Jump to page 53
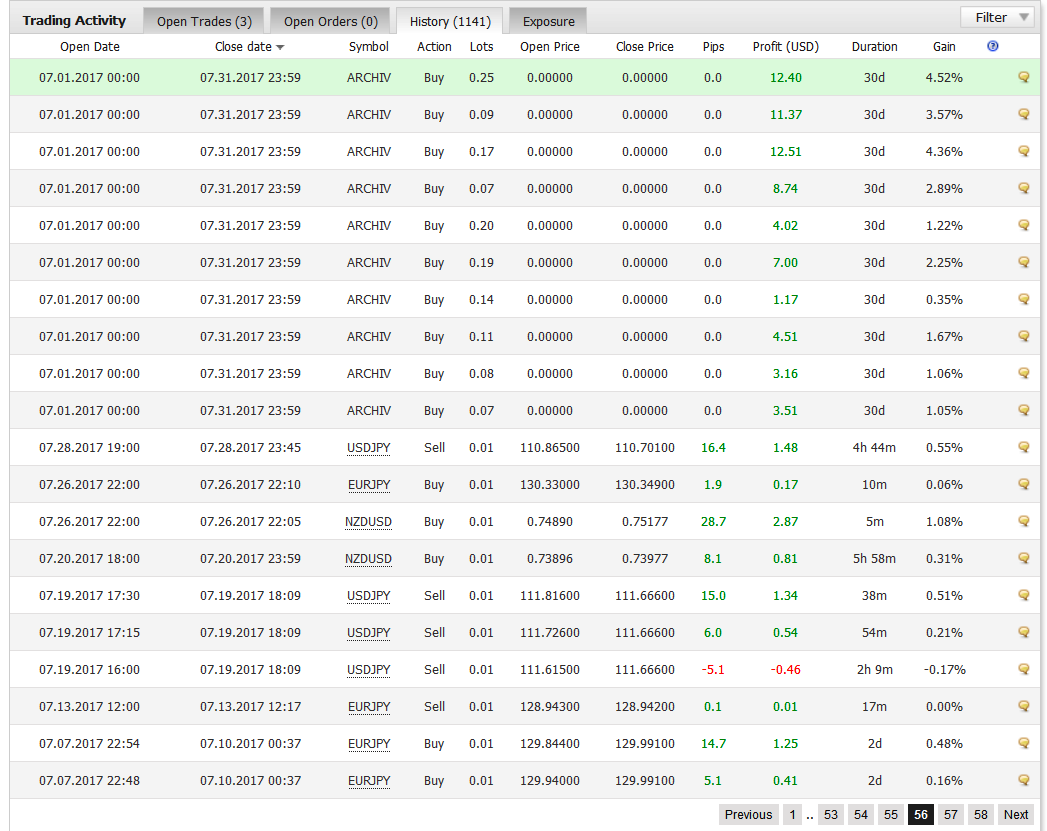Image resolution: width=1047 pixels, height=831 pixels. click(831, 814)
